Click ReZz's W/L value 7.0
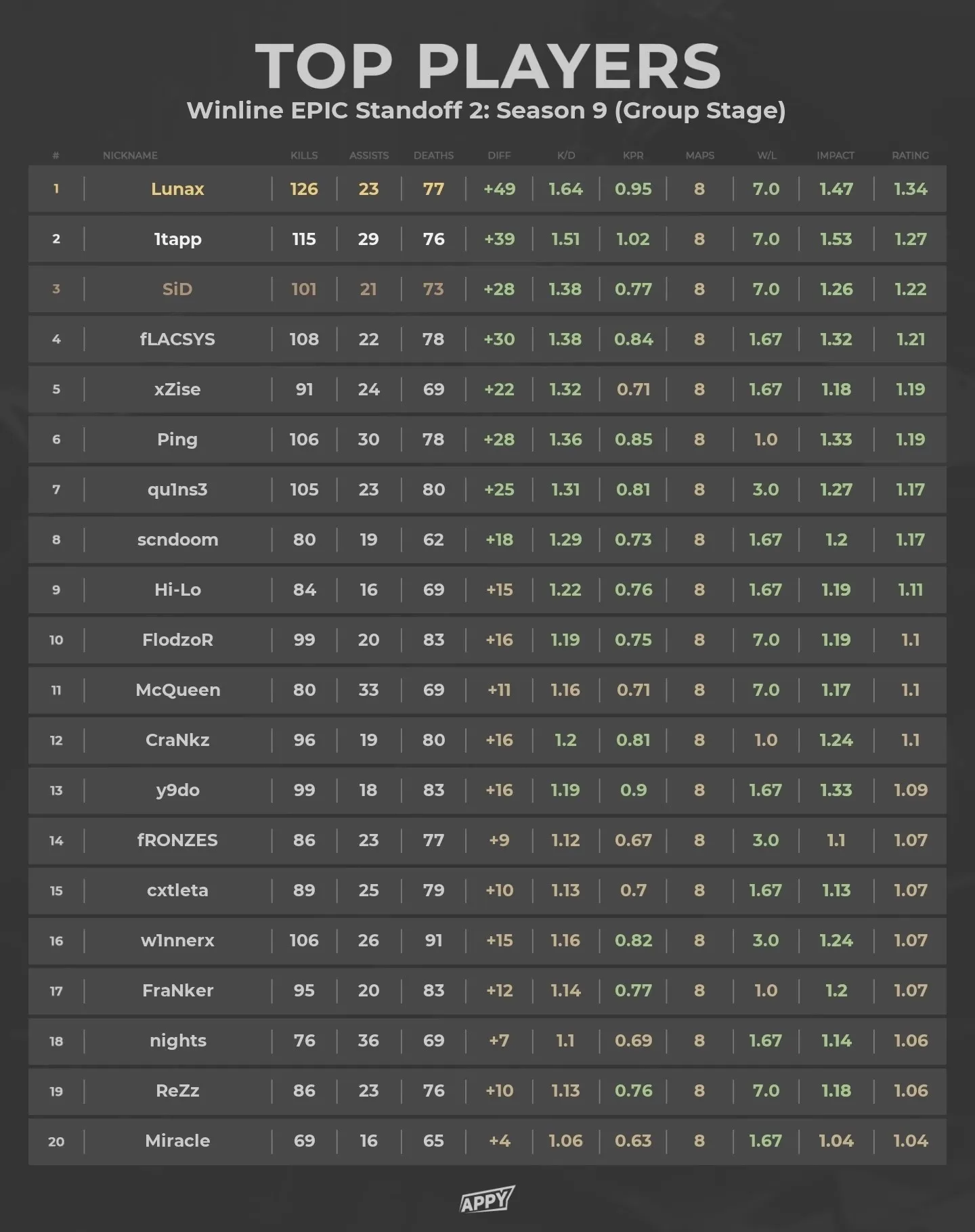Screen dimensions: 975x1232 click(x=766, y=1091)
